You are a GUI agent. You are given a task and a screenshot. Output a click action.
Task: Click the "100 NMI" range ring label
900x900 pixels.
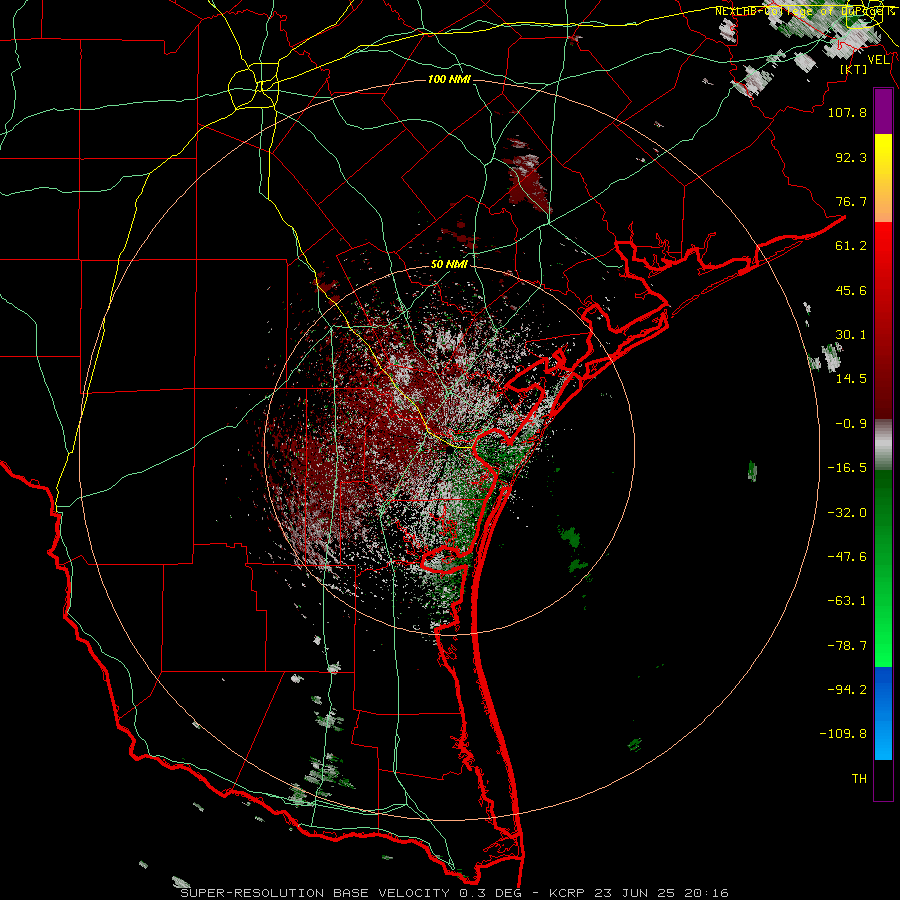[449, 79]
